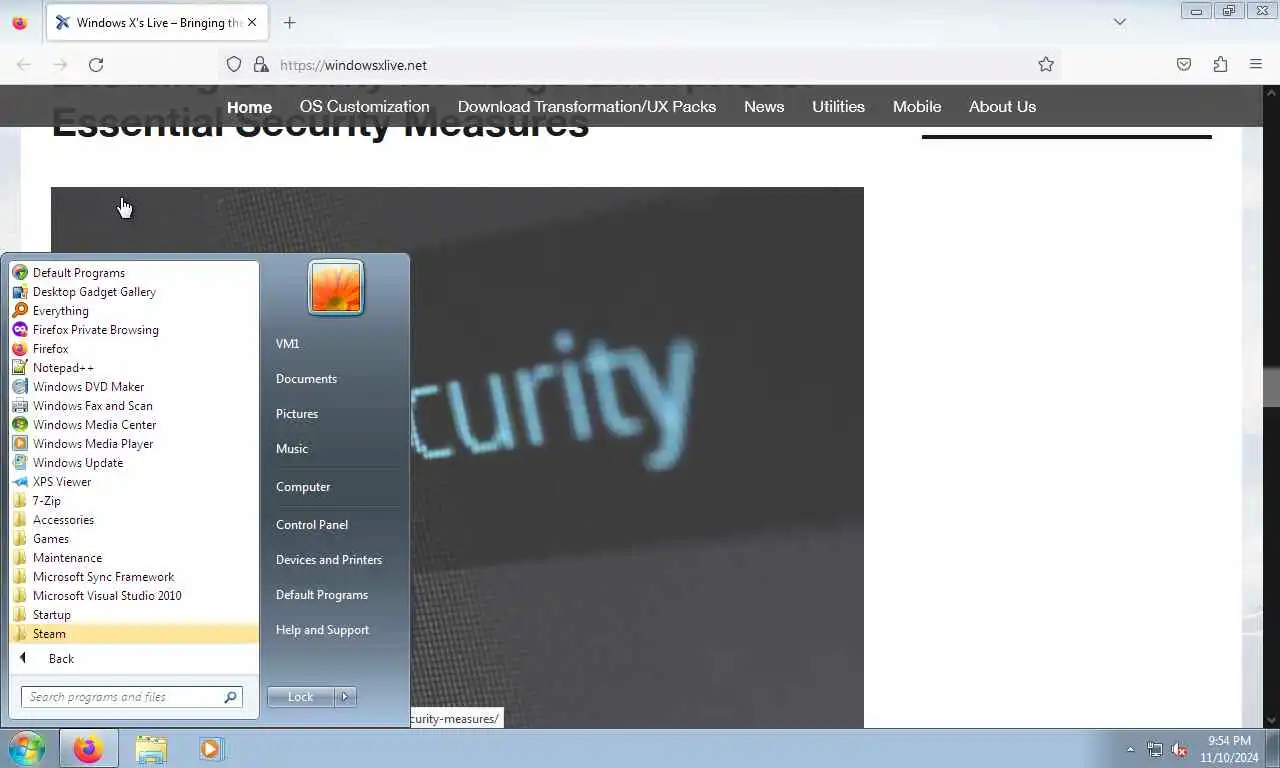Click the windowsxlive.net address bar
Viewport: 1280px width, 768px height.
[640, 65]
